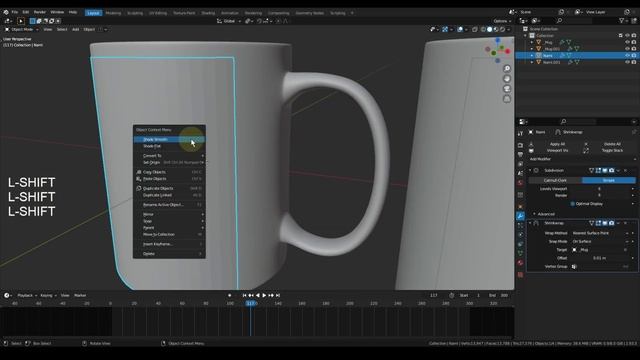Viewport: 640px width, 360px height.
Task: Open the Convert To submenu
Action: [x=169, y=156]
